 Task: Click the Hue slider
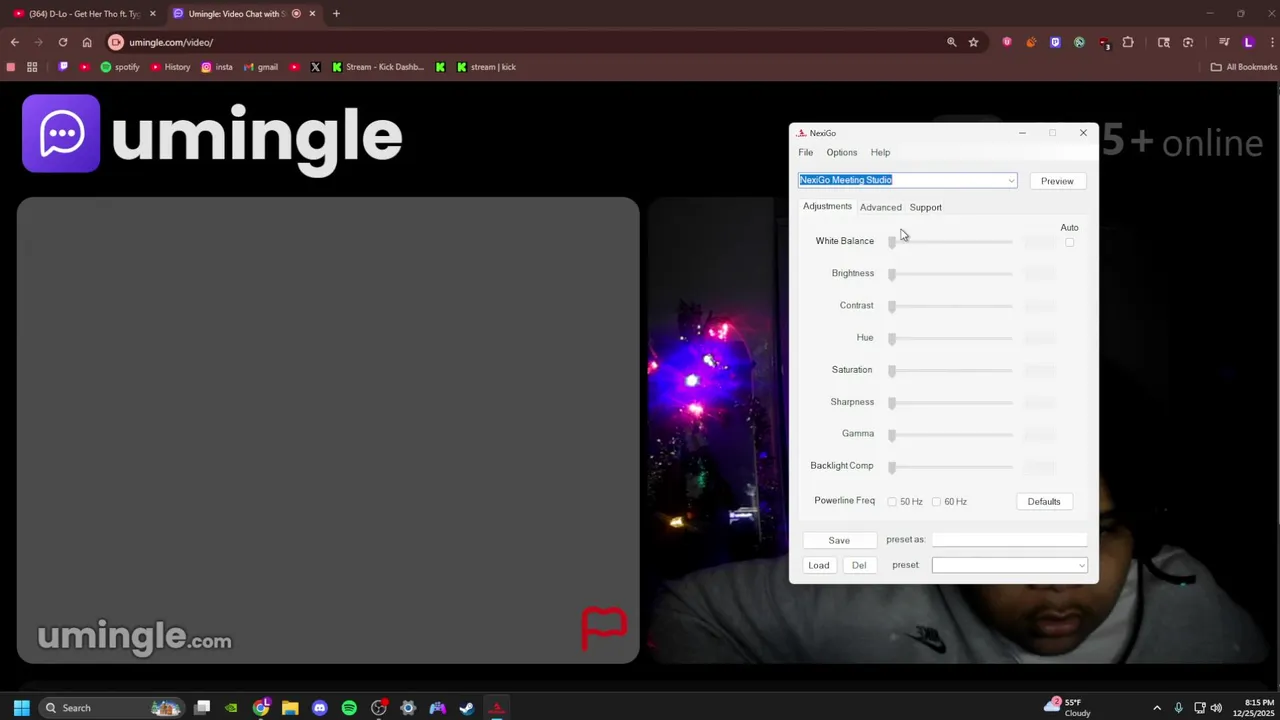(x=950, y=337)
